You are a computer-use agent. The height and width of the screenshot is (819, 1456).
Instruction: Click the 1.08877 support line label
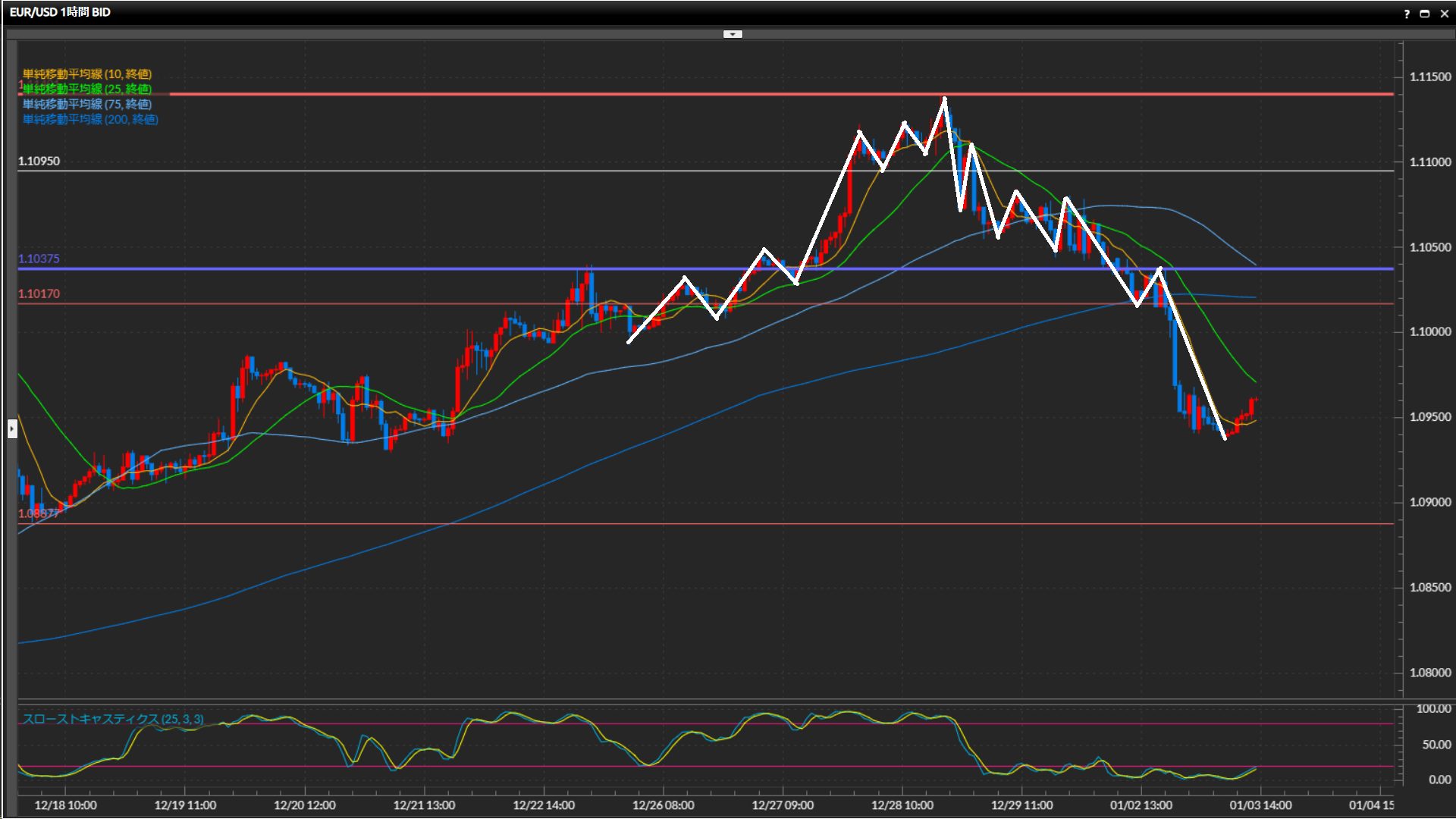tap(38, 513)
